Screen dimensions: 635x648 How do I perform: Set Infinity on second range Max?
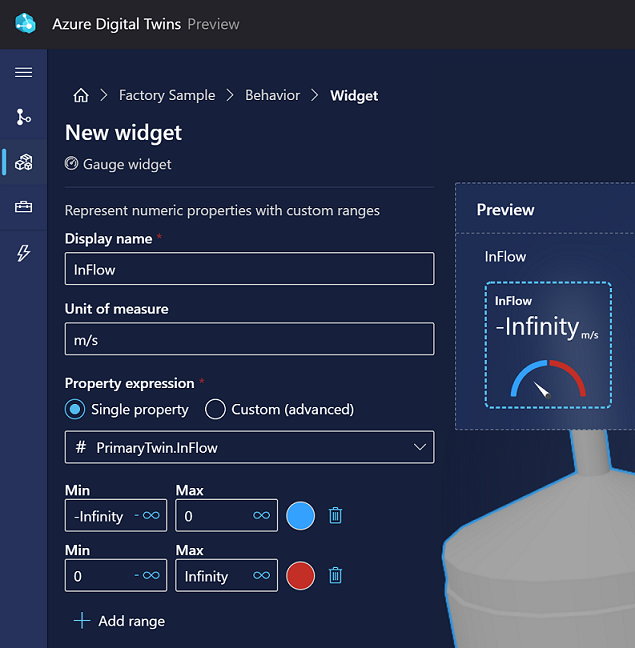tap(262, 575)
